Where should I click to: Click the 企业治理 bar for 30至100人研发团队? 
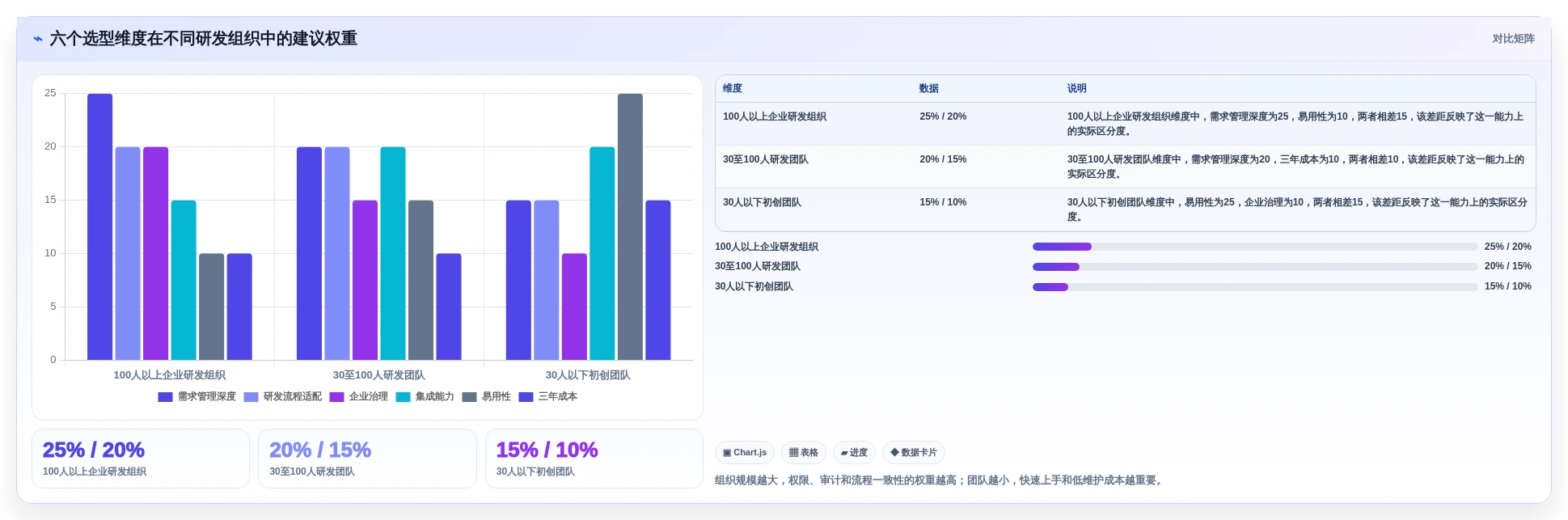[365, 280]
